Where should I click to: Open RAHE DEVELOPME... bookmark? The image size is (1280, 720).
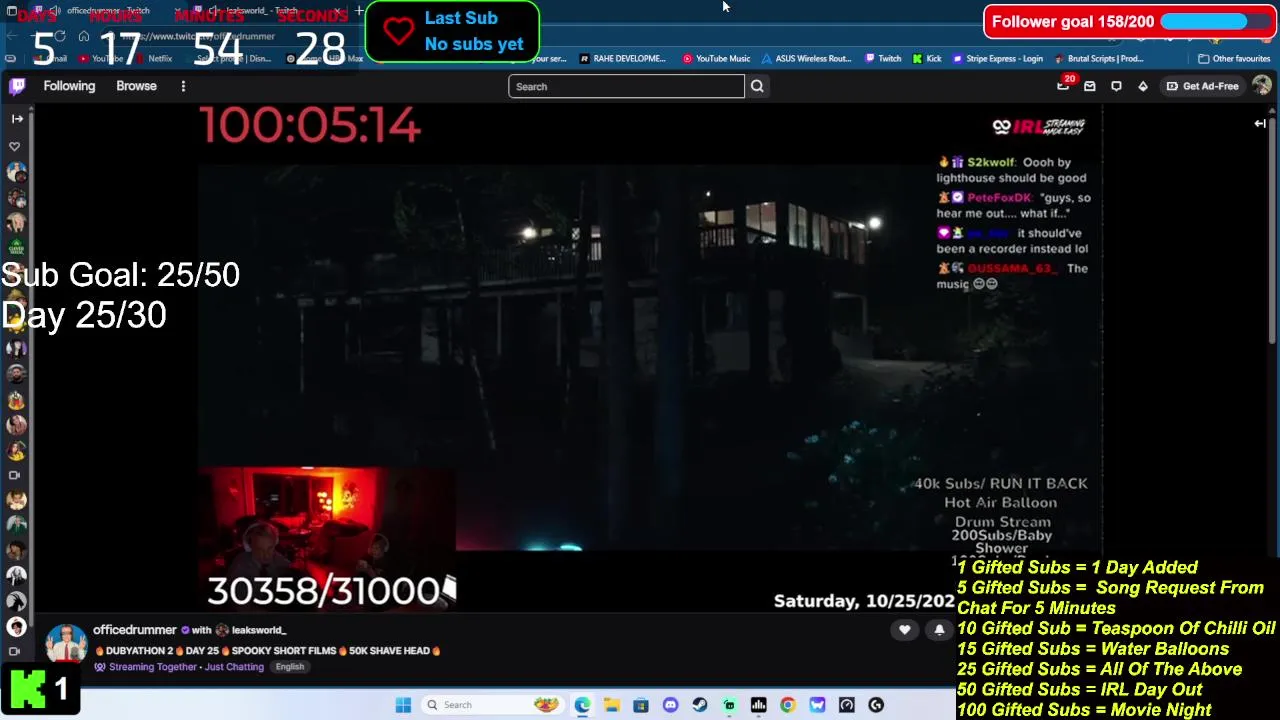pos(623,59)
